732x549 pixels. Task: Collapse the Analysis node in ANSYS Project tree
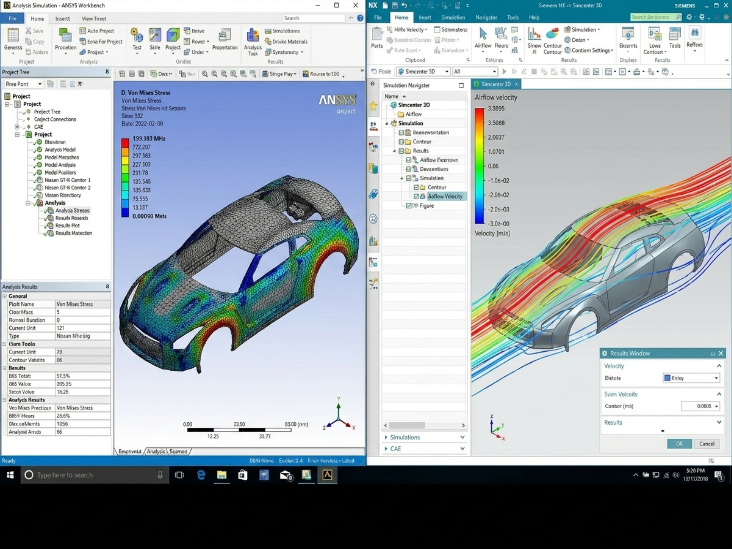(28, 203)
